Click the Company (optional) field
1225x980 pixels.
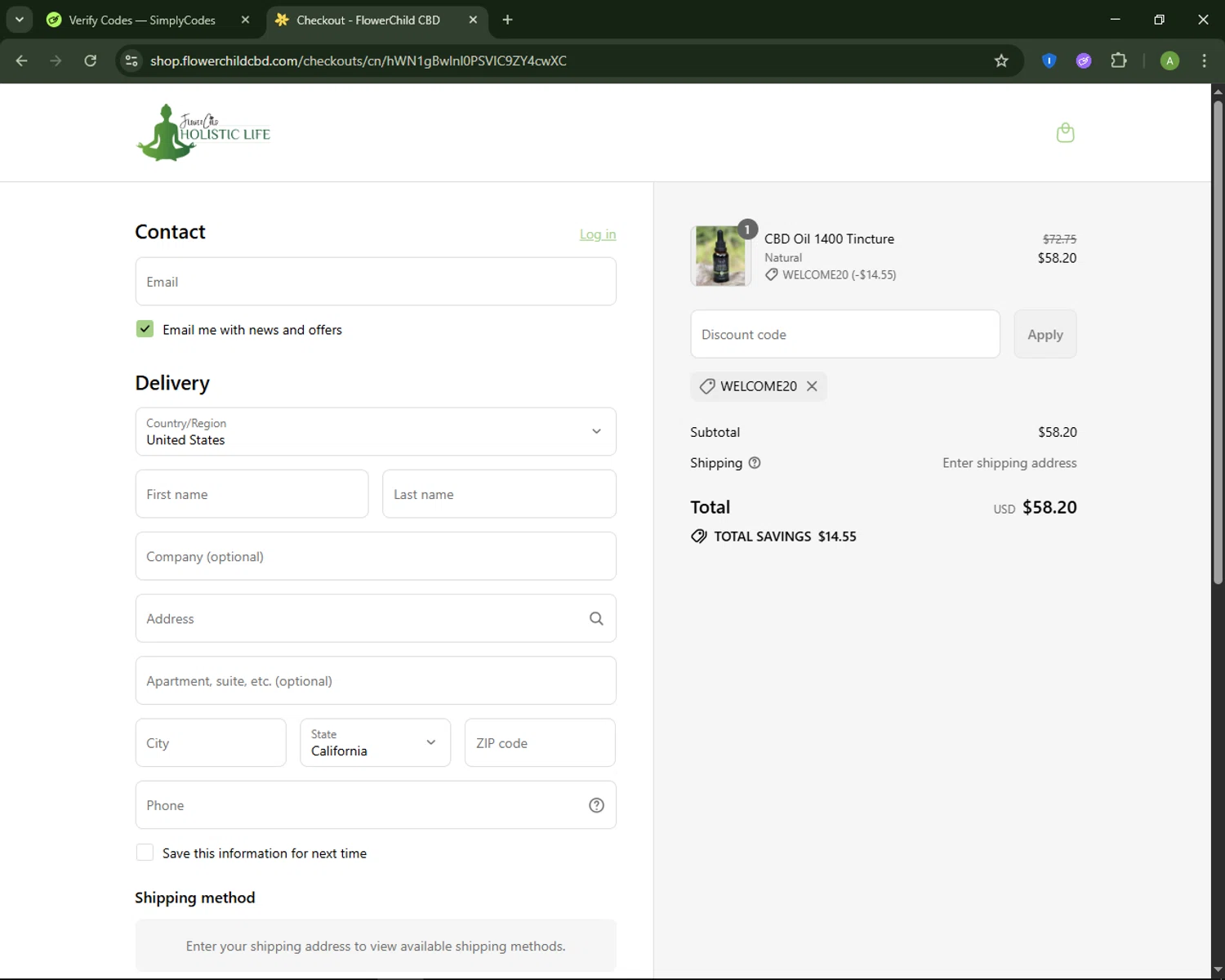tap(376, 556)
